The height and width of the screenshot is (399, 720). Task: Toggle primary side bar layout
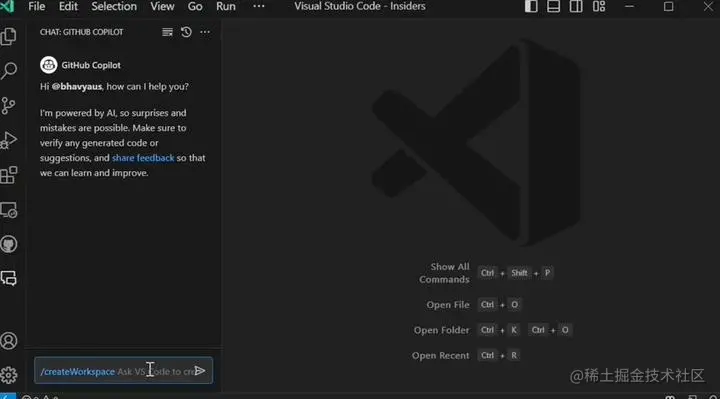pos(531,6)
